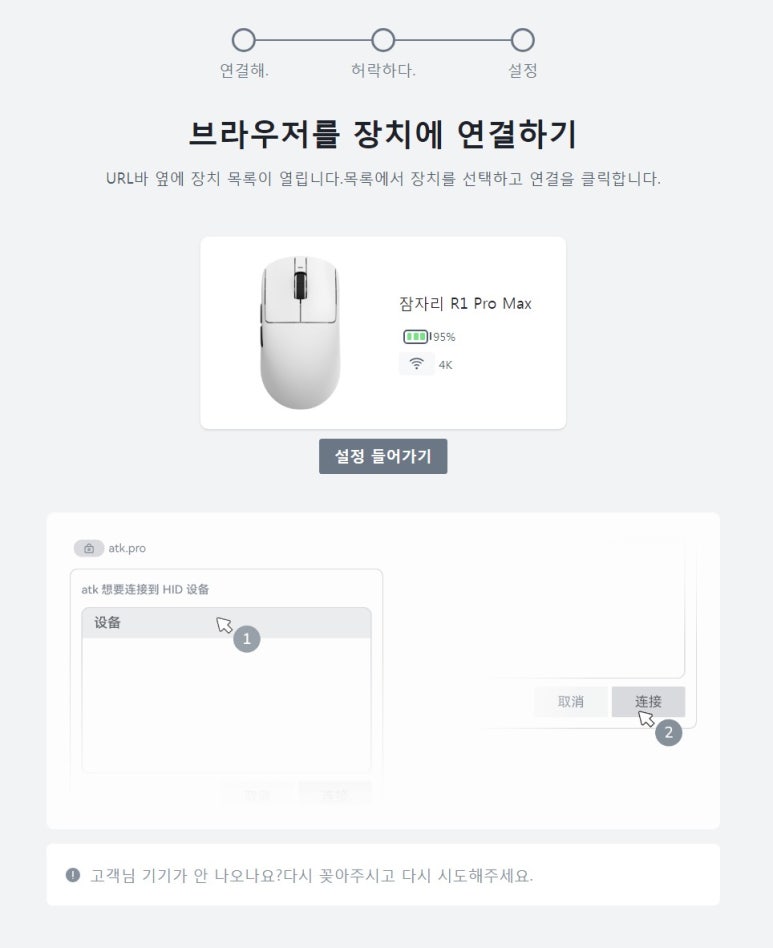The width and height of the screenshot is (773, 948).
Task: Select the 설정 step circle
Action: coord(521,42)
